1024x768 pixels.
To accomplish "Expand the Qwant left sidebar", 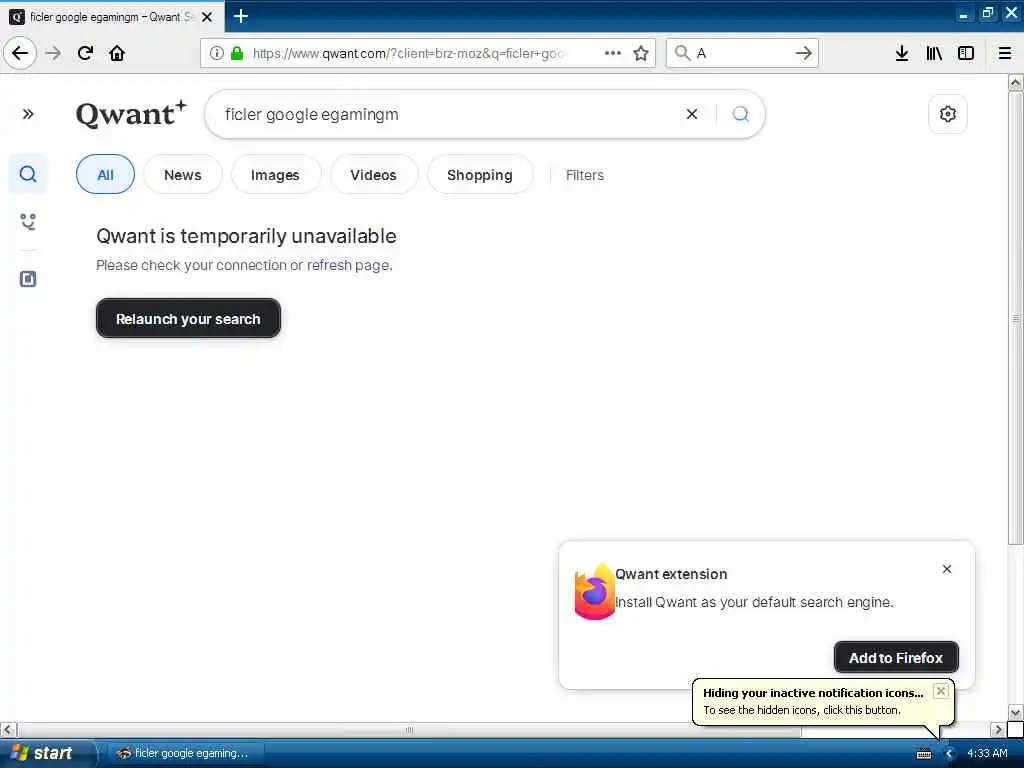I will point(28,114).
